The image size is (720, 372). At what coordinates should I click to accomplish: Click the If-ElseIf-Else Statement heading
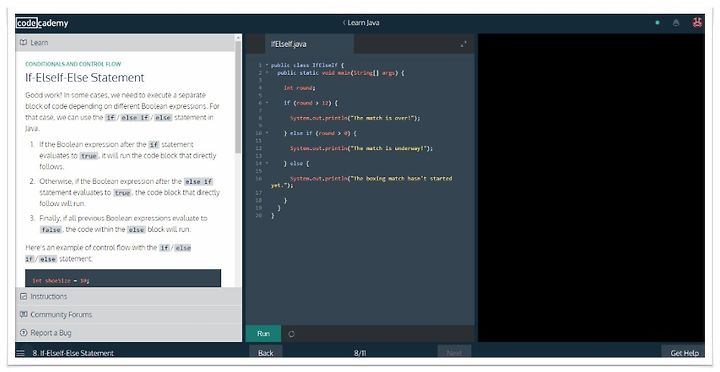click(85, 78)
